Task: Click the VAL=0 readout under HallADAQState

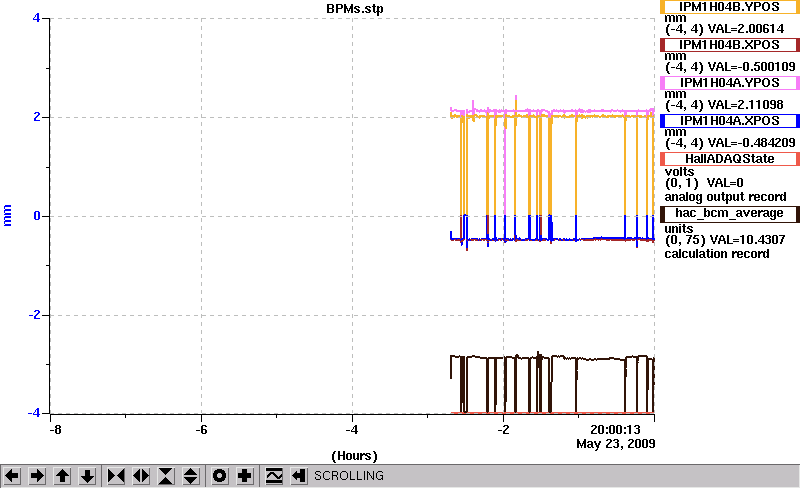Action: pos(725,183)
